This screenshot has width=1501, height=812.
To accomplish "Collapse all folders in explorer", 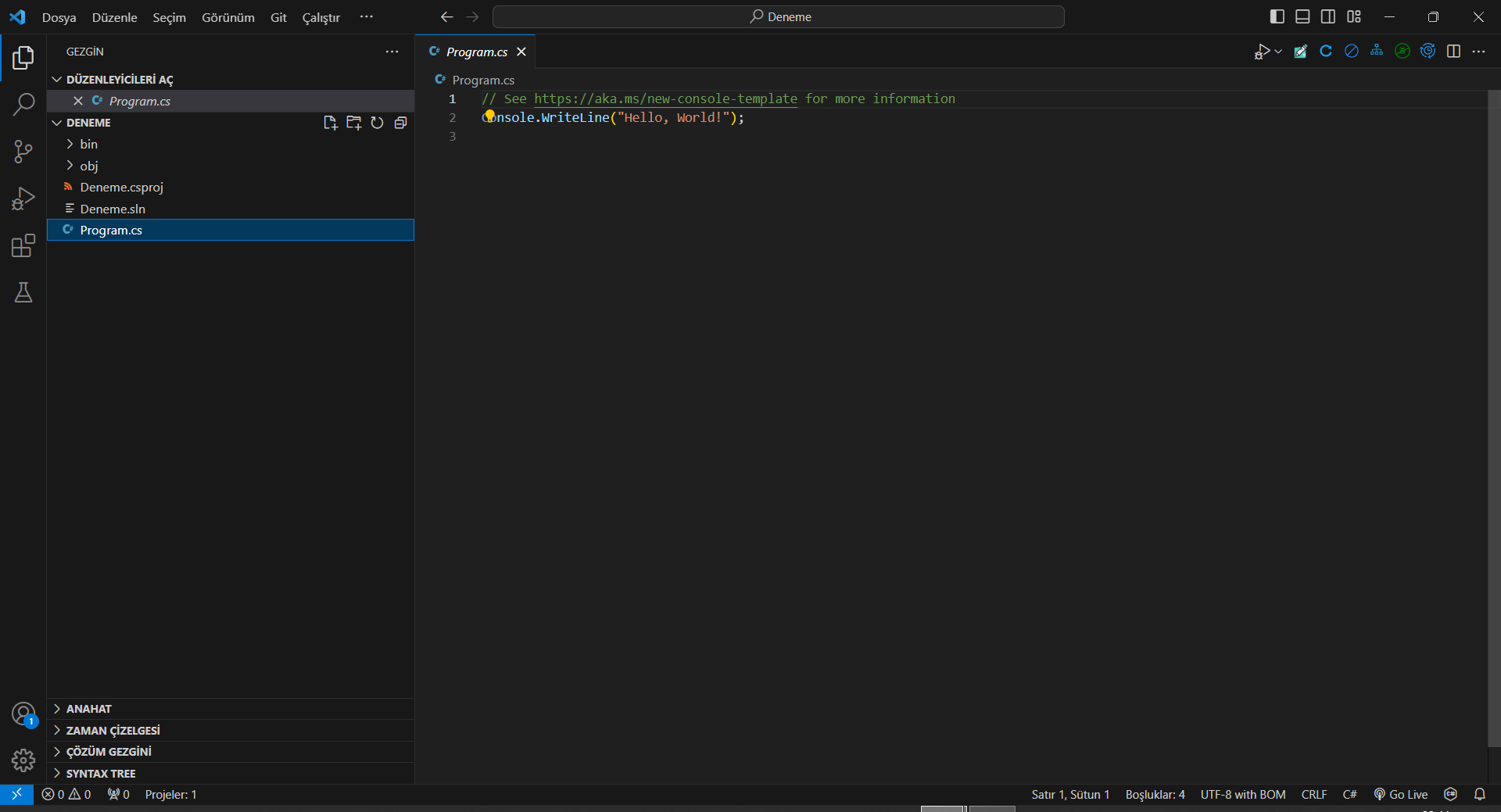I will tap(400, 123).
